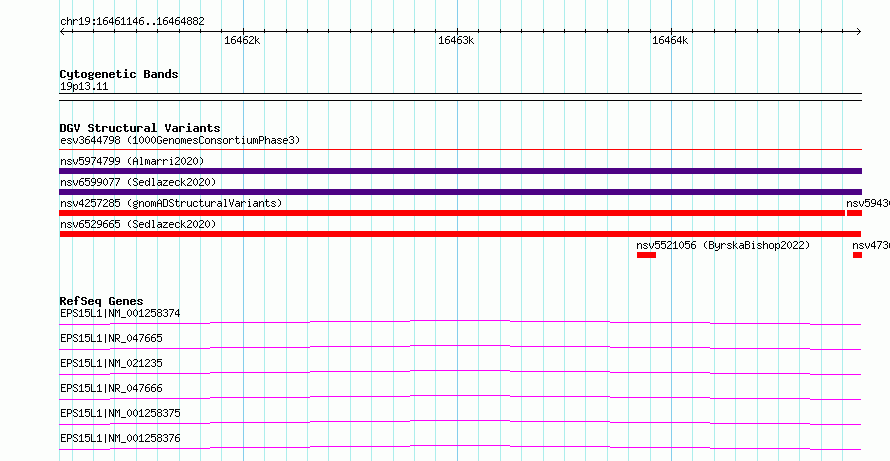Screen dimensions: 890x461
Task: Click the DGV Structural Variants track title
Action: (140, 128)
